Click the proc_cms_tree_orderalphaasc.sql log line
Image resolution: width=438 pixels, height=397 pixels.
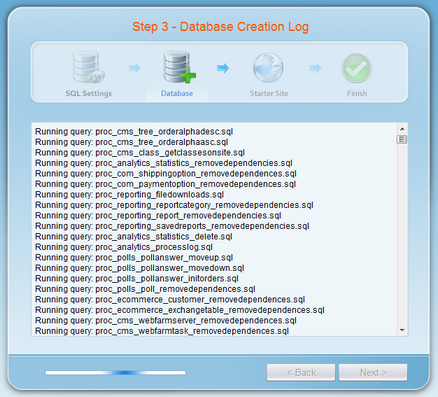click(x=132, y=142)
